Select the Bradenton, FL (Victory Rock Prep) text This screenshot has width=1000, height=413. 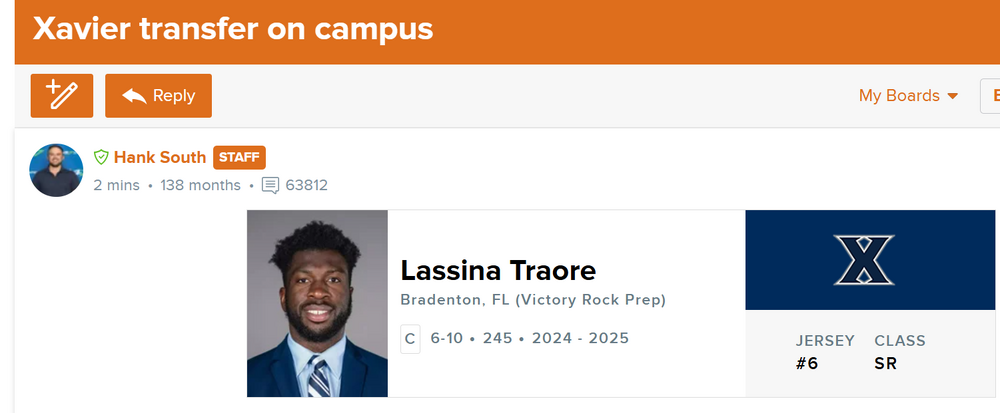(x=532, y=300)
